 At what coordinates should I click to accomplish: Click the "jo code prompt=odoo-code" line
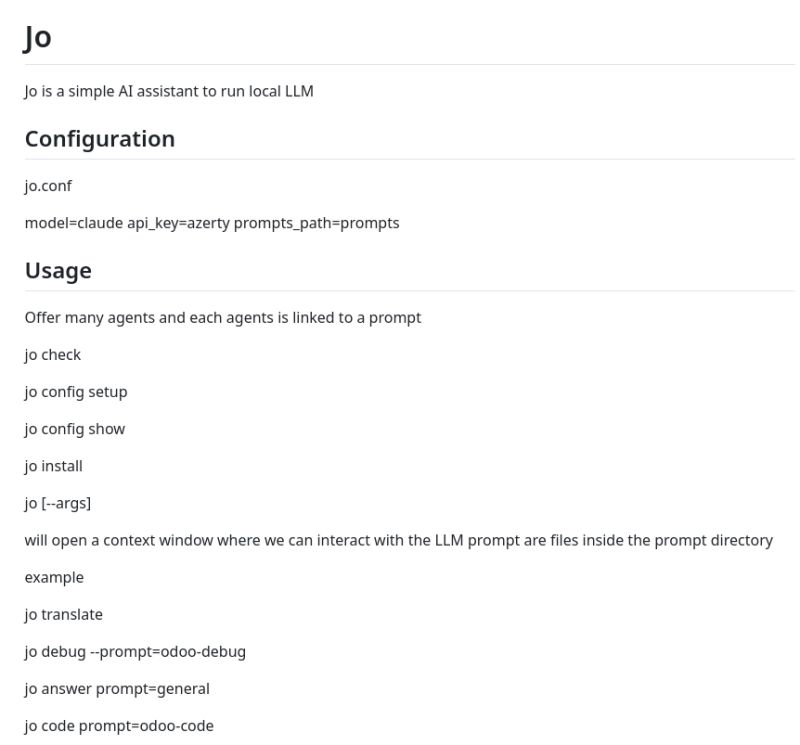pos(119,726)
